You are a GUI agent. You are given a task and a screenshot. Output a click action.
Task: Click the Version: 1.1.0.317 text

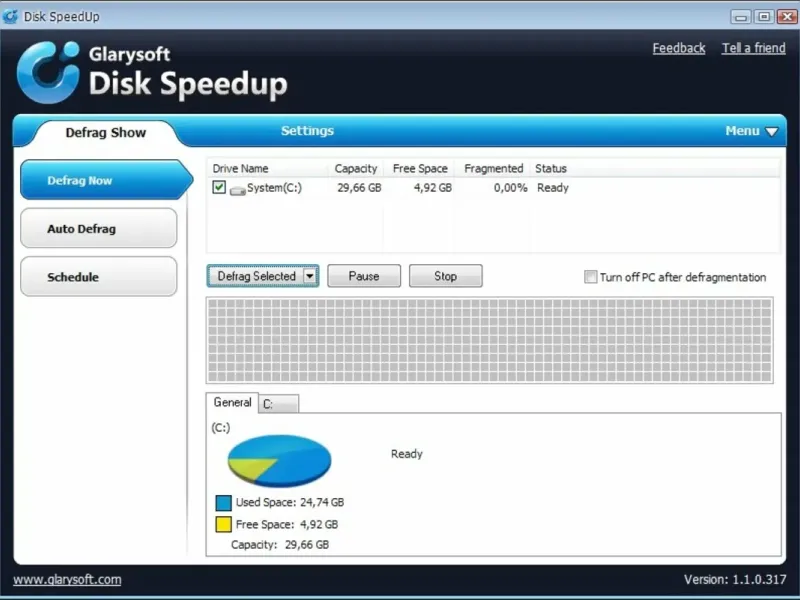click(x=735, y=580)
